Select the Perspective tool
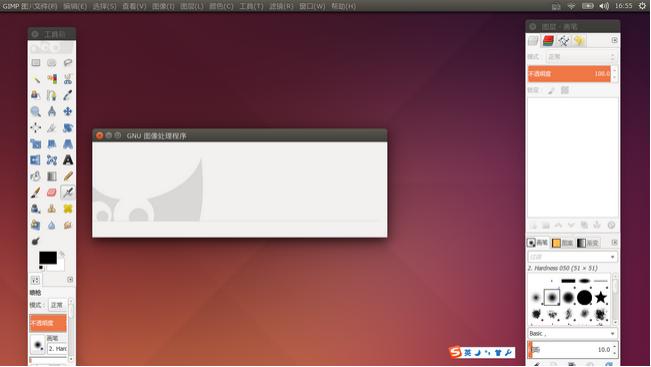Viewport: 651px width, 367px height. pos(68,144)
